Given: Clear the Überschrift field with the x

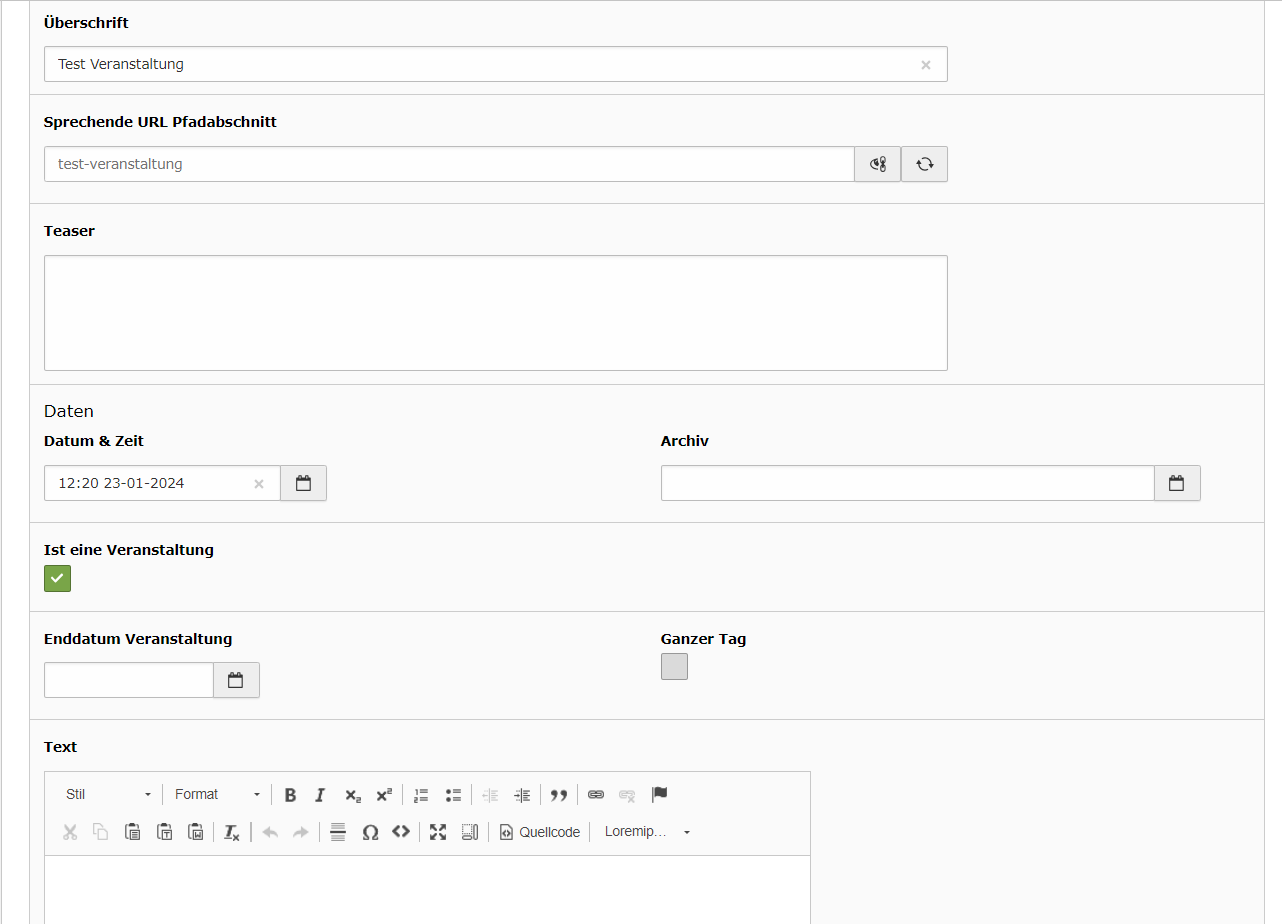Looking at the screenshot, I should [x=925, y=64].
